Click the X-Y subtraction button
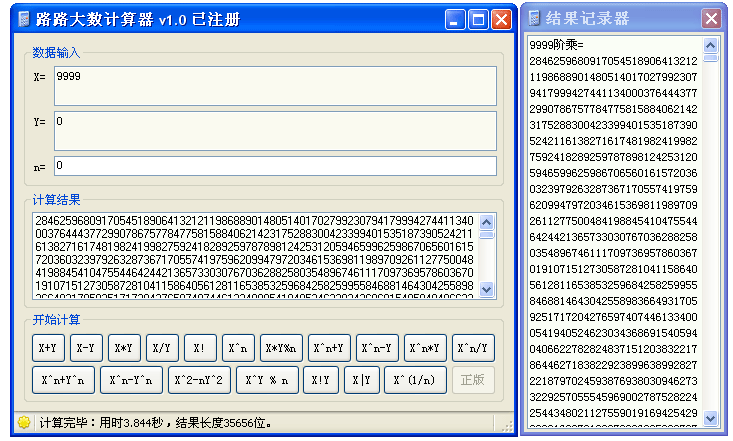The image size is (733, 441). point(86,348)
